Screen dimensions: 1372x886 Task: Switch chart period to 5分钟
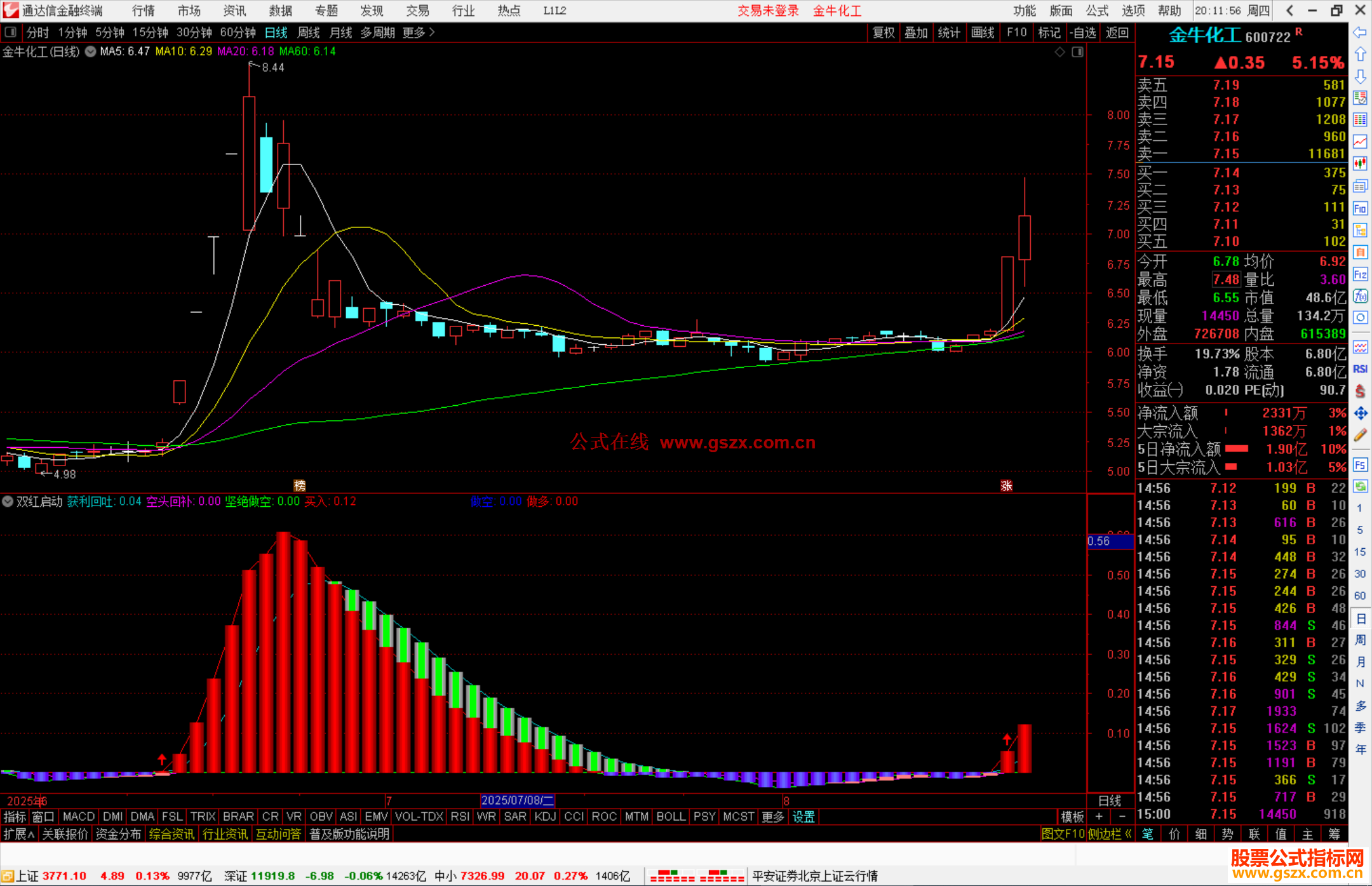110,32
